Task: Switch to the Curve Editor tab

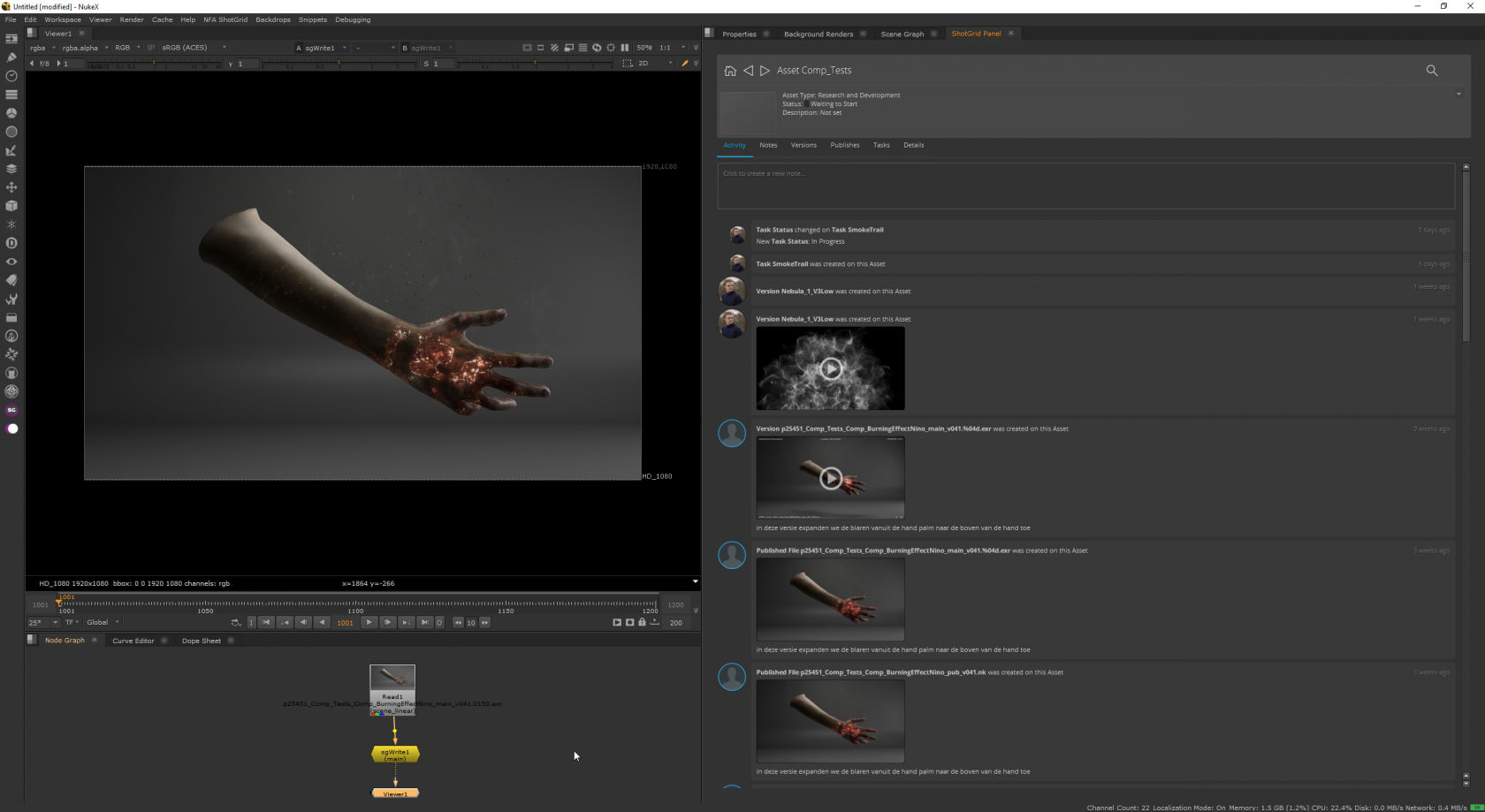Action: [x=133, y=641]
